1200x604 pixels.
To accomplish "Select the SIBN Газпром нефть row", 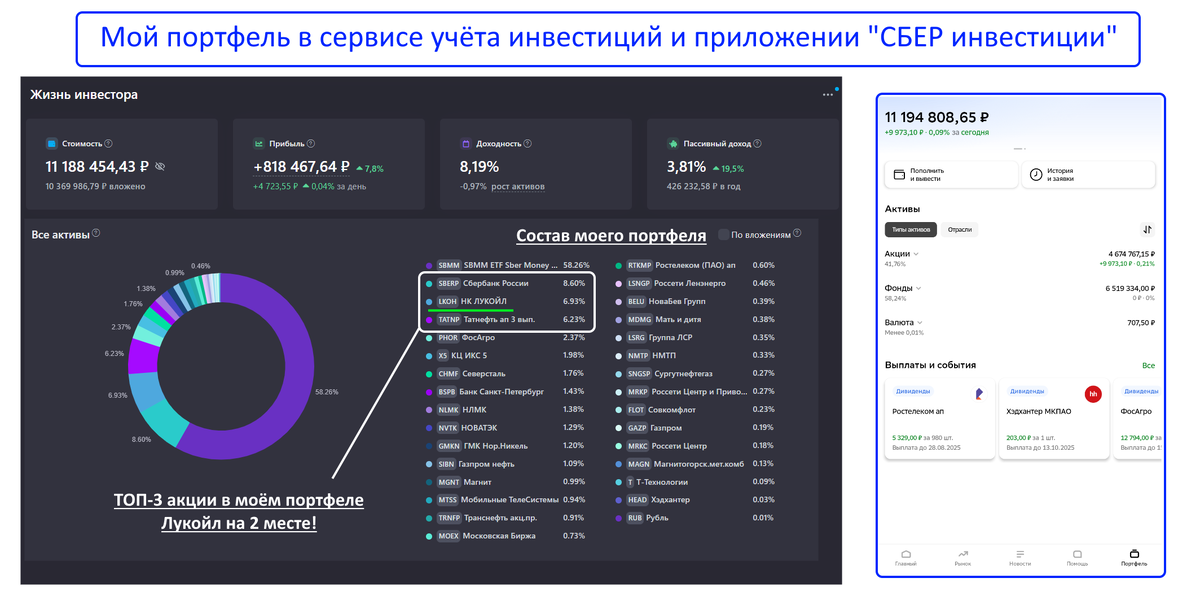I will [508, 464].
